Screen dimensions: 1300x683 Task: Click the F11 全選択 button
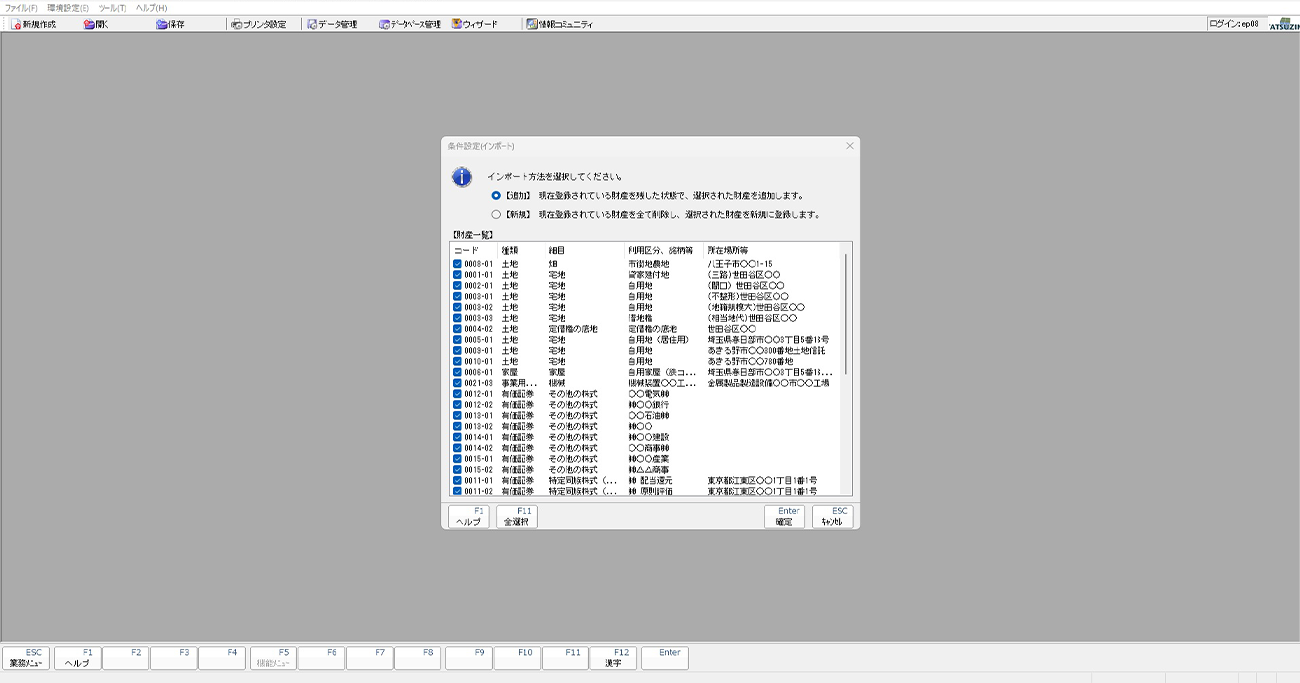click(x=517, y=516)
